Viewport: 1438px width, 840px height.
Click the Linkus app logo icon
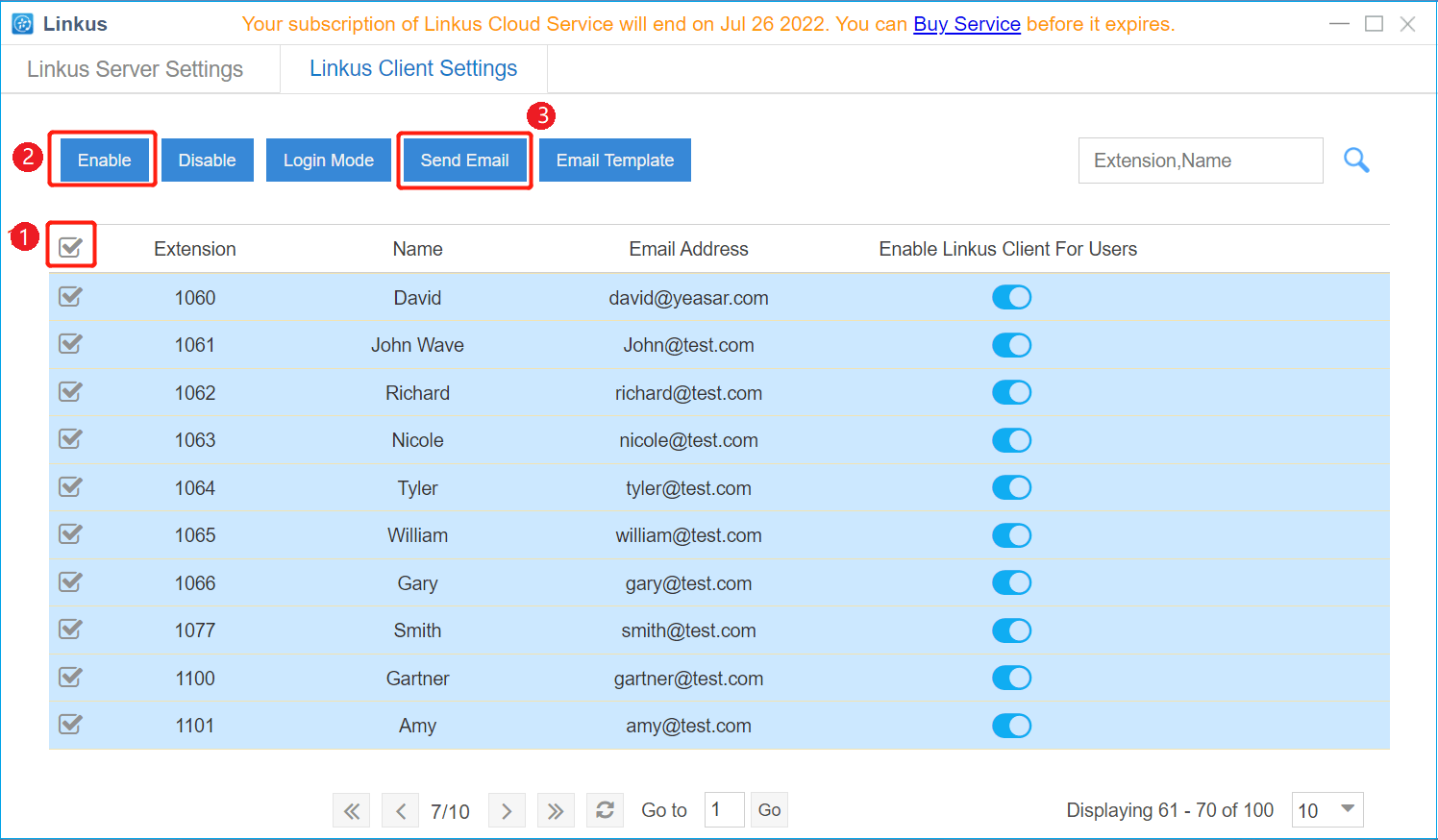coord(22,24)
